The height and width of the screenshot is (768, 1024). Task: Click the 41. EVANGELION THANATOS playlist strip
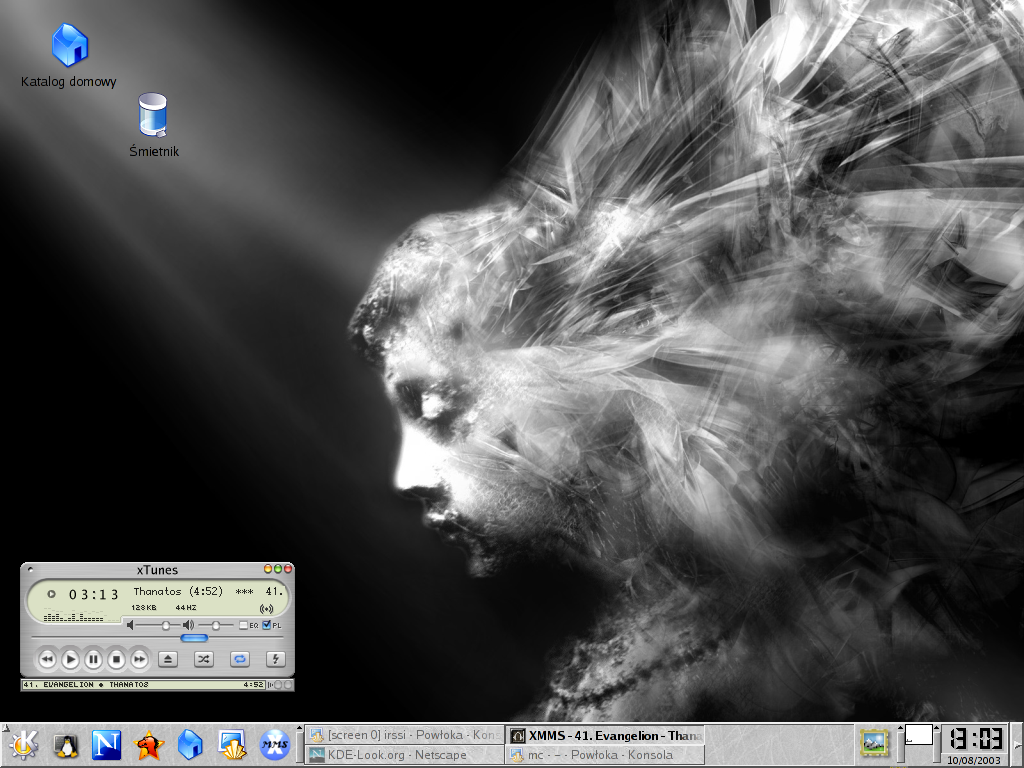pyautogui.click(x=144, y=685)
